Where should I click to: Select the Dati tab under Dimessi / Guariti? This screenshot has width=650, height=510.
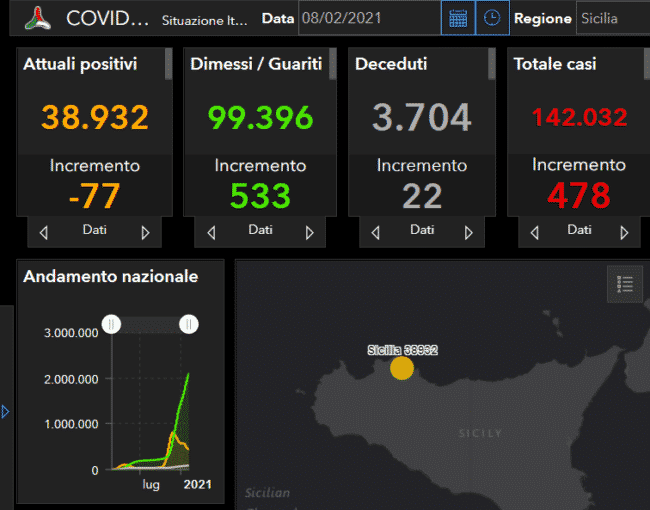tap(260, 230)
